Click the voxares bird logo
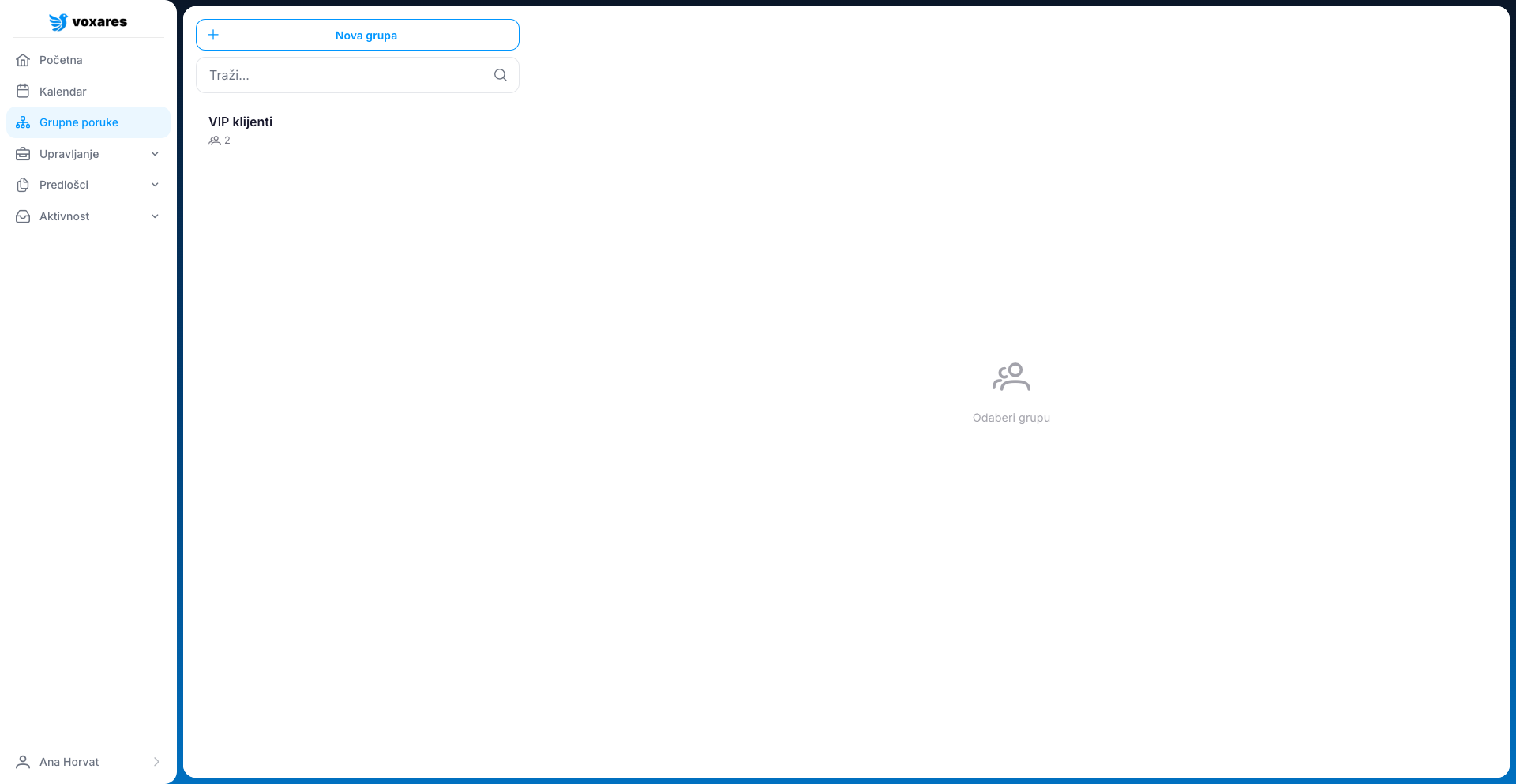The width and height of the screenshot is (1516, 784). 58,22
